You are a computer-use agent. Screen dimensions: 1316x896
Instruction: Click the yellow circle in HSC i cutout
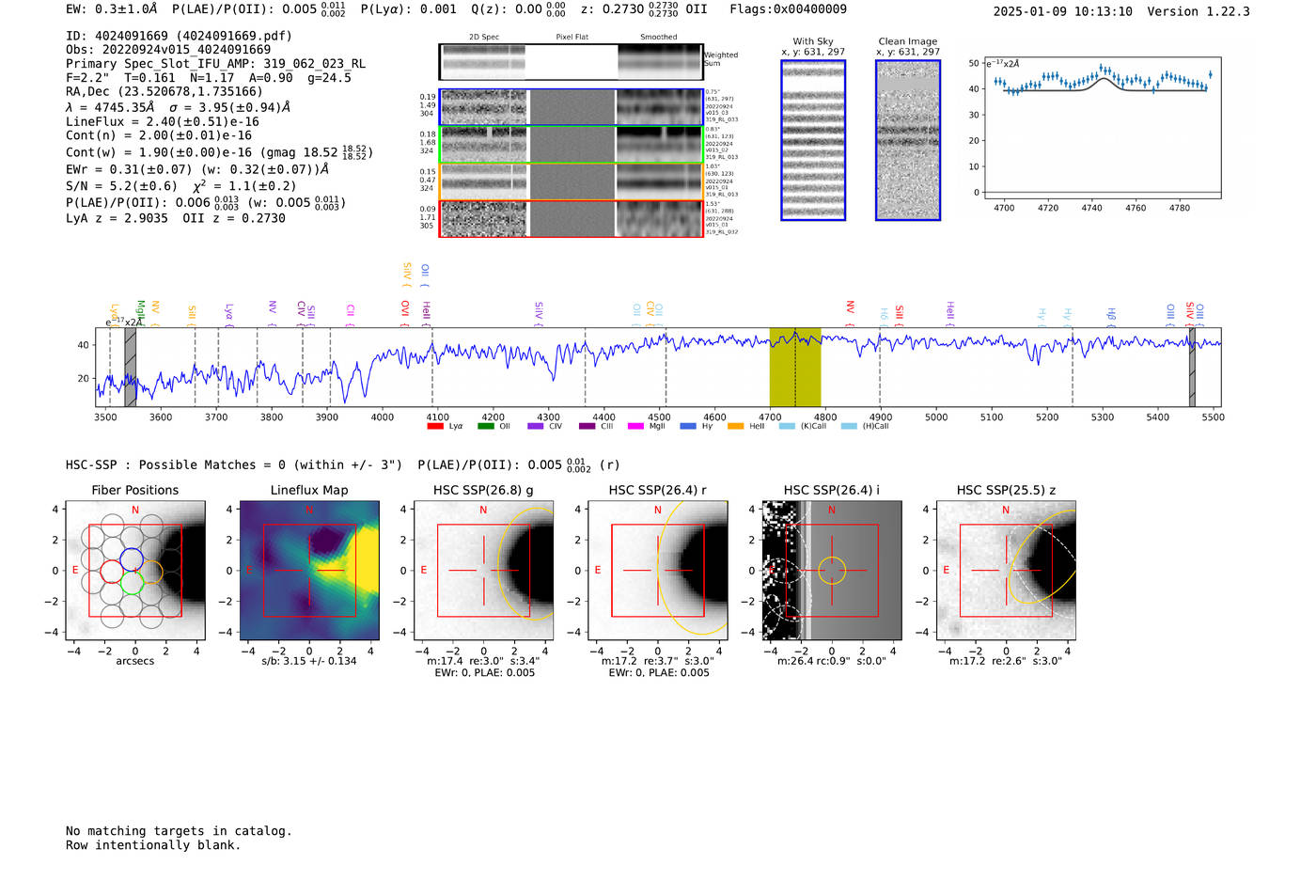(832, 571)
